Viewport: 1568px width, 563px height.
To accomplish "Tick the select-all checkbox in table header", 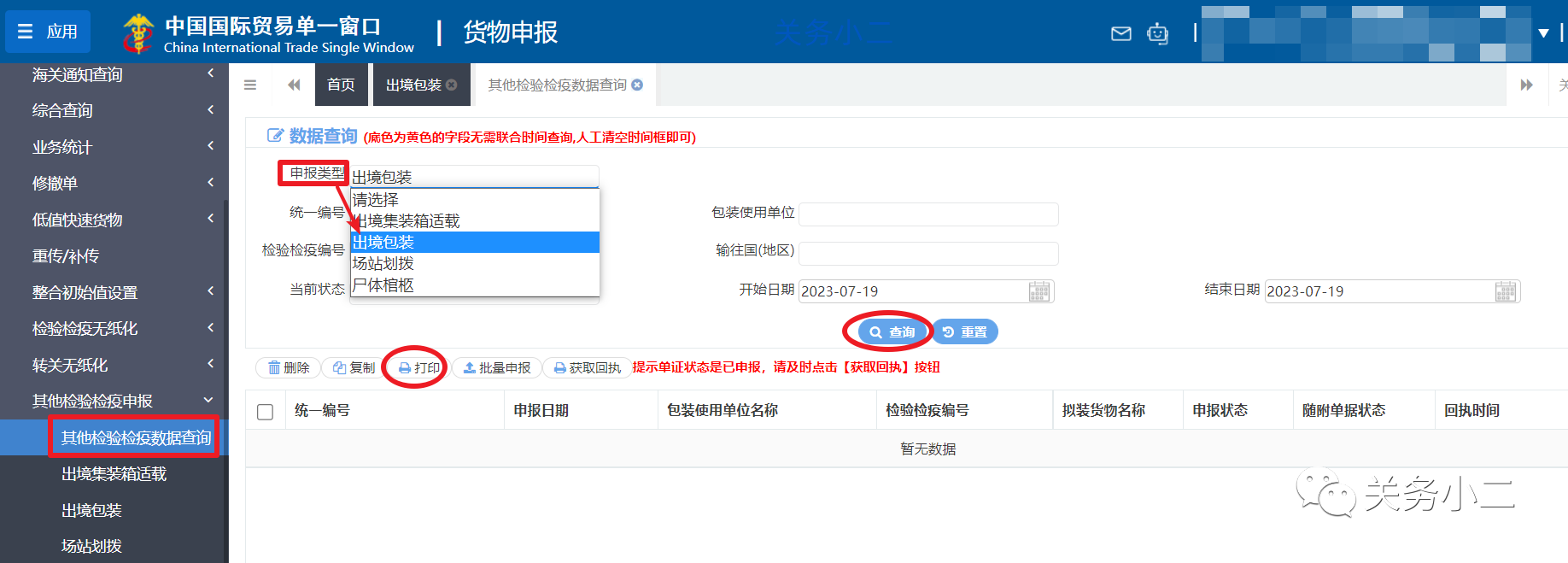I will point(265,412).
